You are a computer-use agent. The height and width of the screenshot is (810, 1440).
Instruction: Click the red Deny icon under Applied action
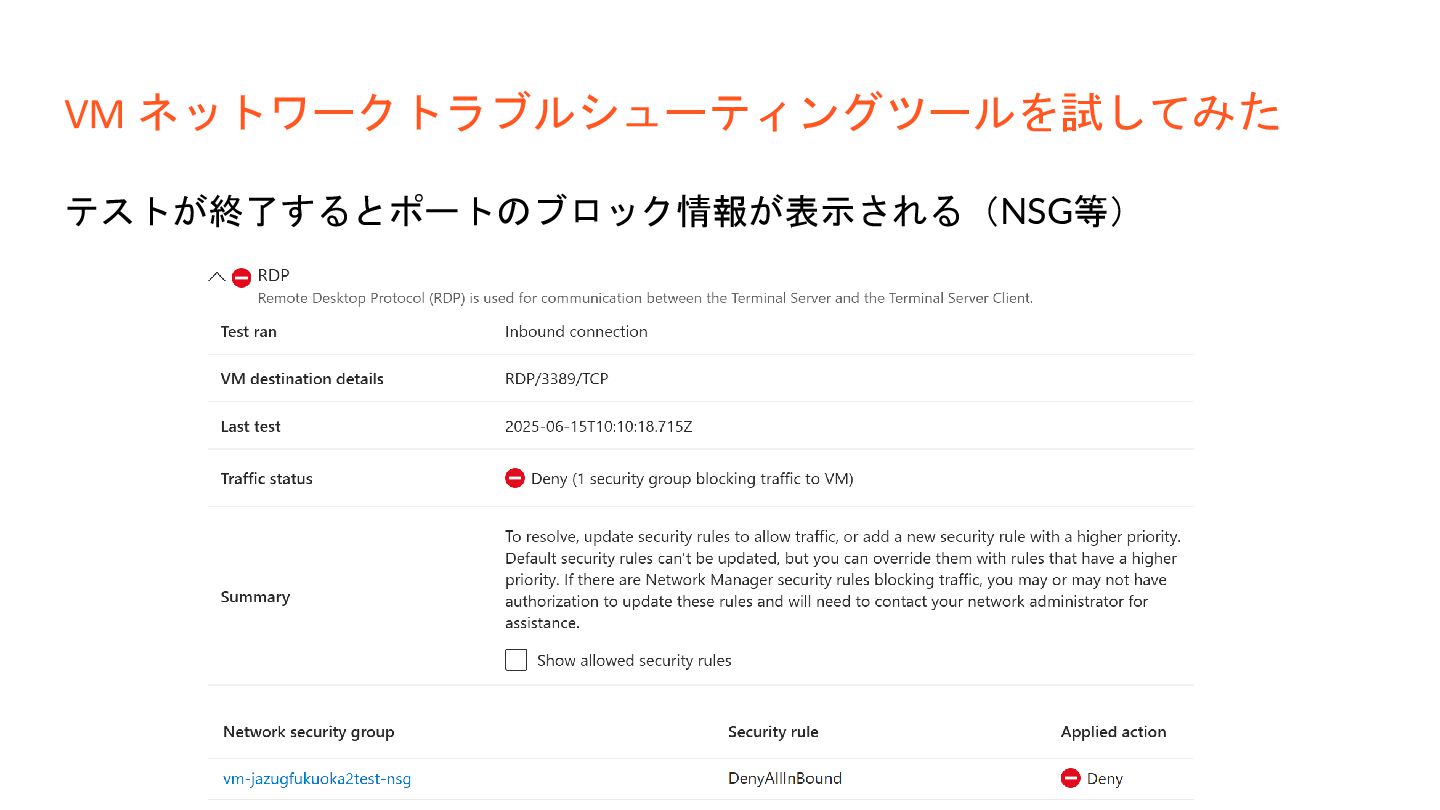click(x=1071, y=778)
